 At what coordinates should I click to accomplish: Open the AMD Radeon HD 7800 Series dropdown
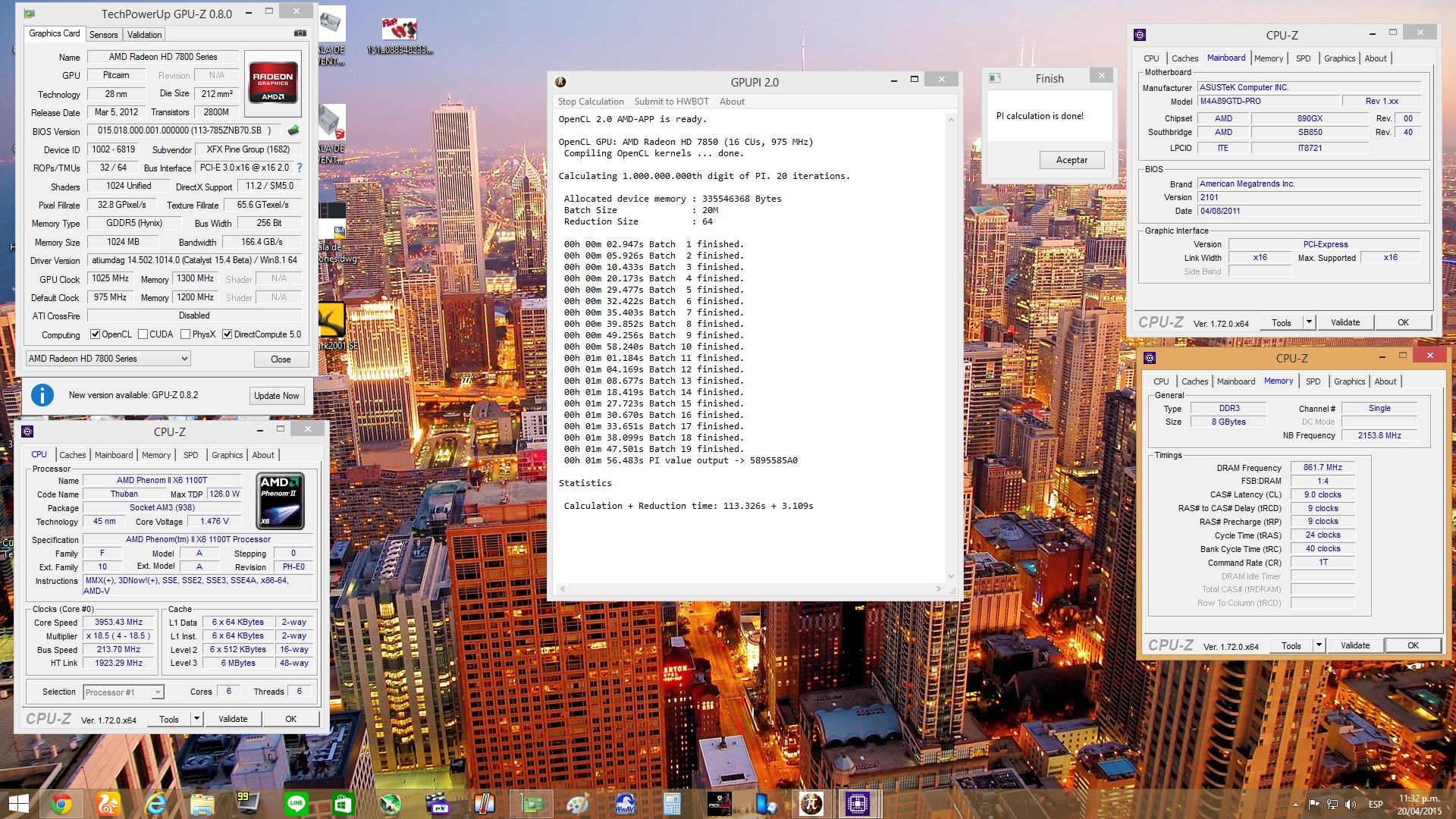pos(108,359)
